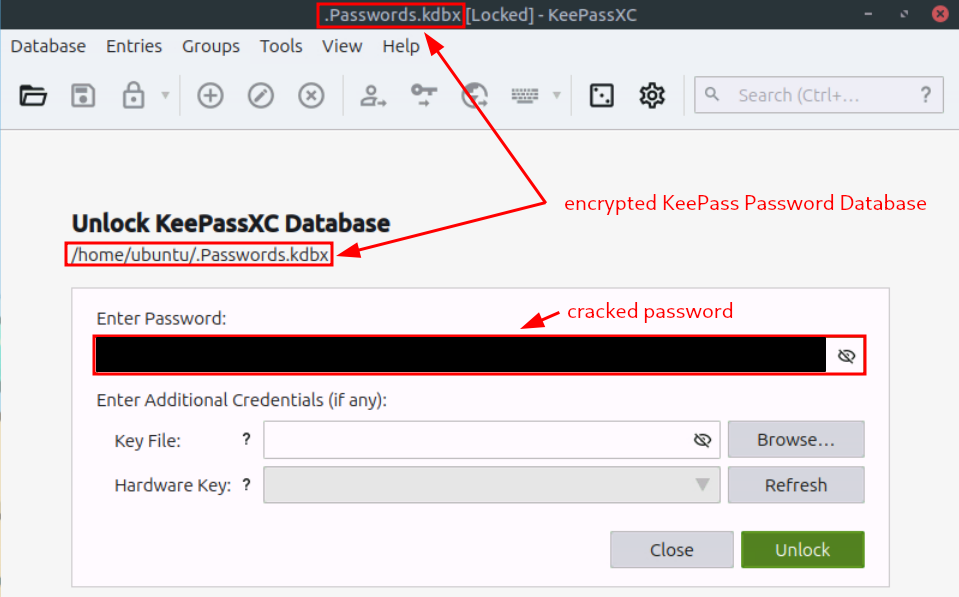Copy password to clipboard
Viewport: 959px width, 597px height.
point(422,95)
